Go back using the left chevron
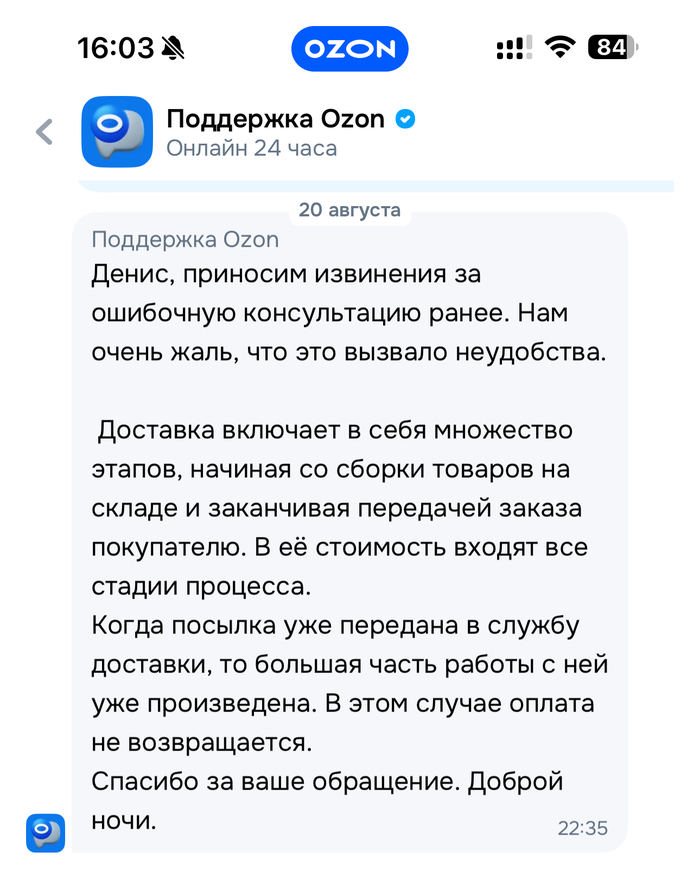This screenshot has height=871, width=700. pyautogui.click(x=44, y=132)
